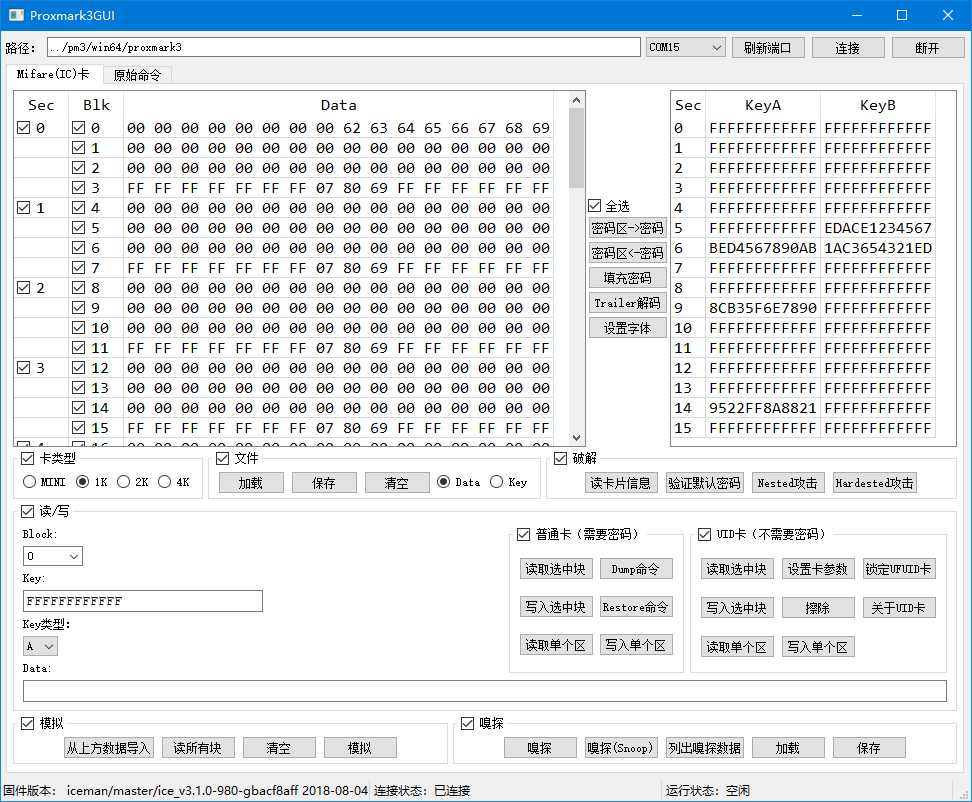Click the scrollbar up arrow of data table
Image resolution: width=972 pixels, height=802 pixels.
pyautogui.click(x=576, y=100)
